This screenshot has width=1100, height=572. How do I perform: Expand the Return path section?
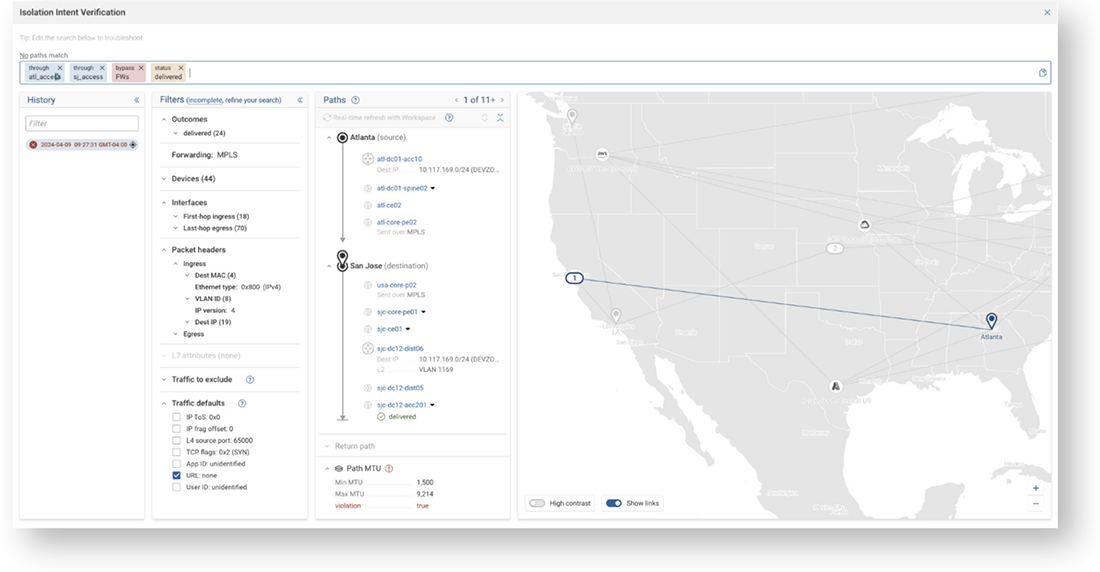coord(327,446)
